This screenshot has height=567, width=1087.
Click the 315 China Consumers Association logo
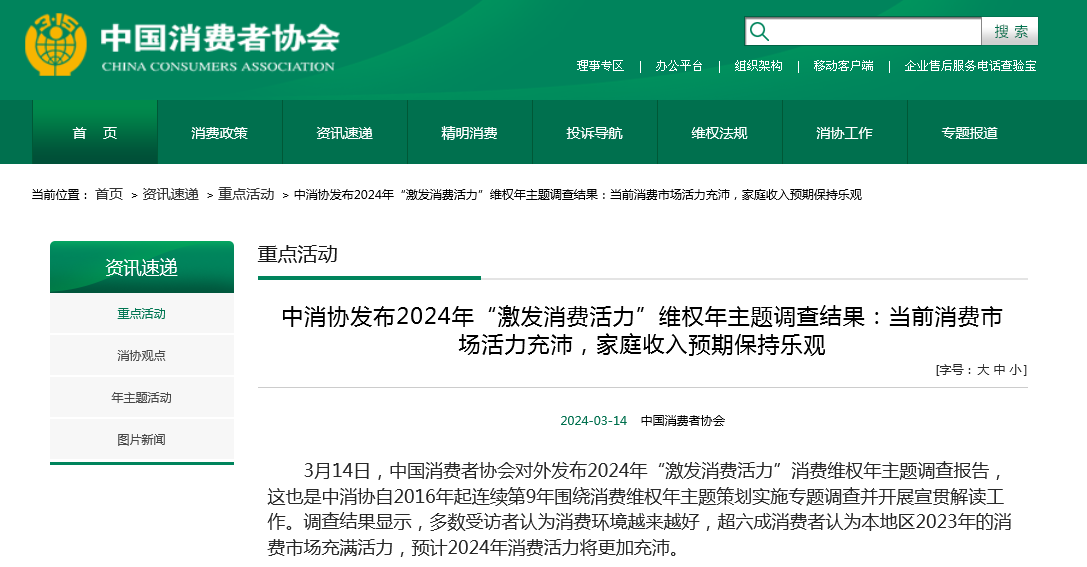pyautogui.click(x=182, y=44)
